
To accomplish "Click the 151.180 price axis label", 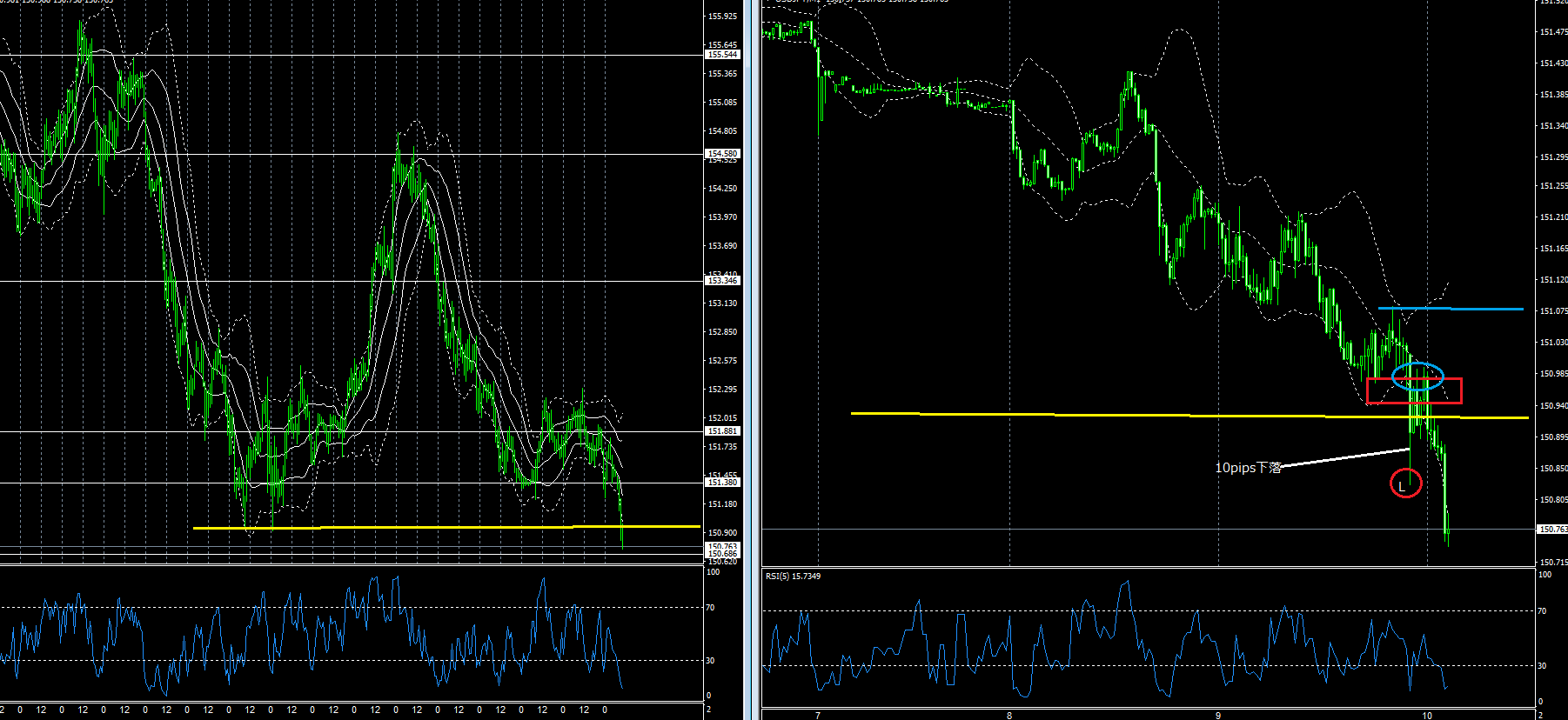I will 722,503.
